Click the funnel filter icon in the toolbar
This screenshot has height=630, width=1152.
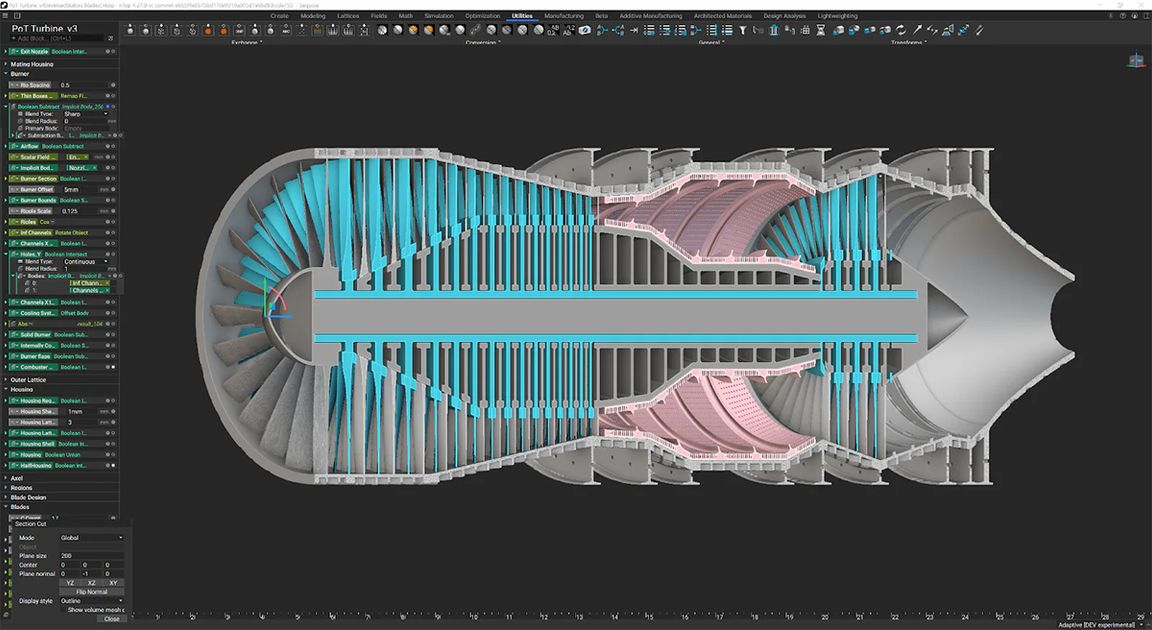pos(743,30)
